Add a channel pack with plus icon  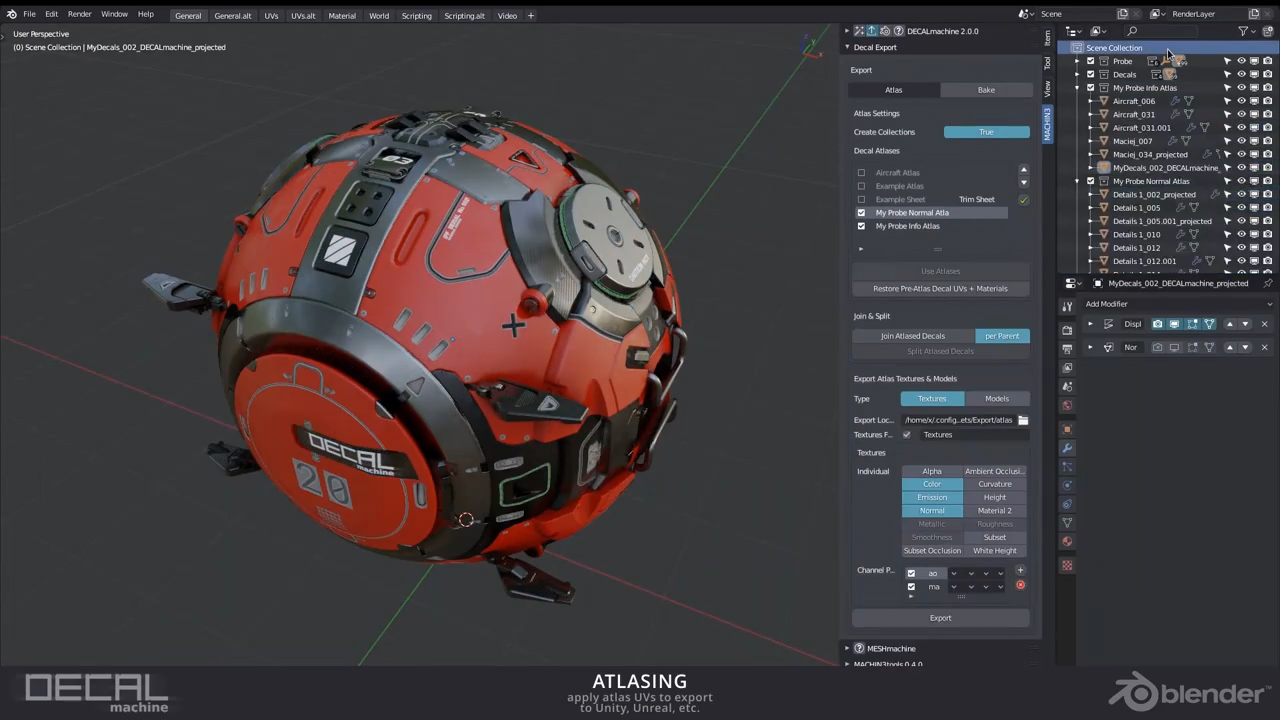[x=1020, y=571]
